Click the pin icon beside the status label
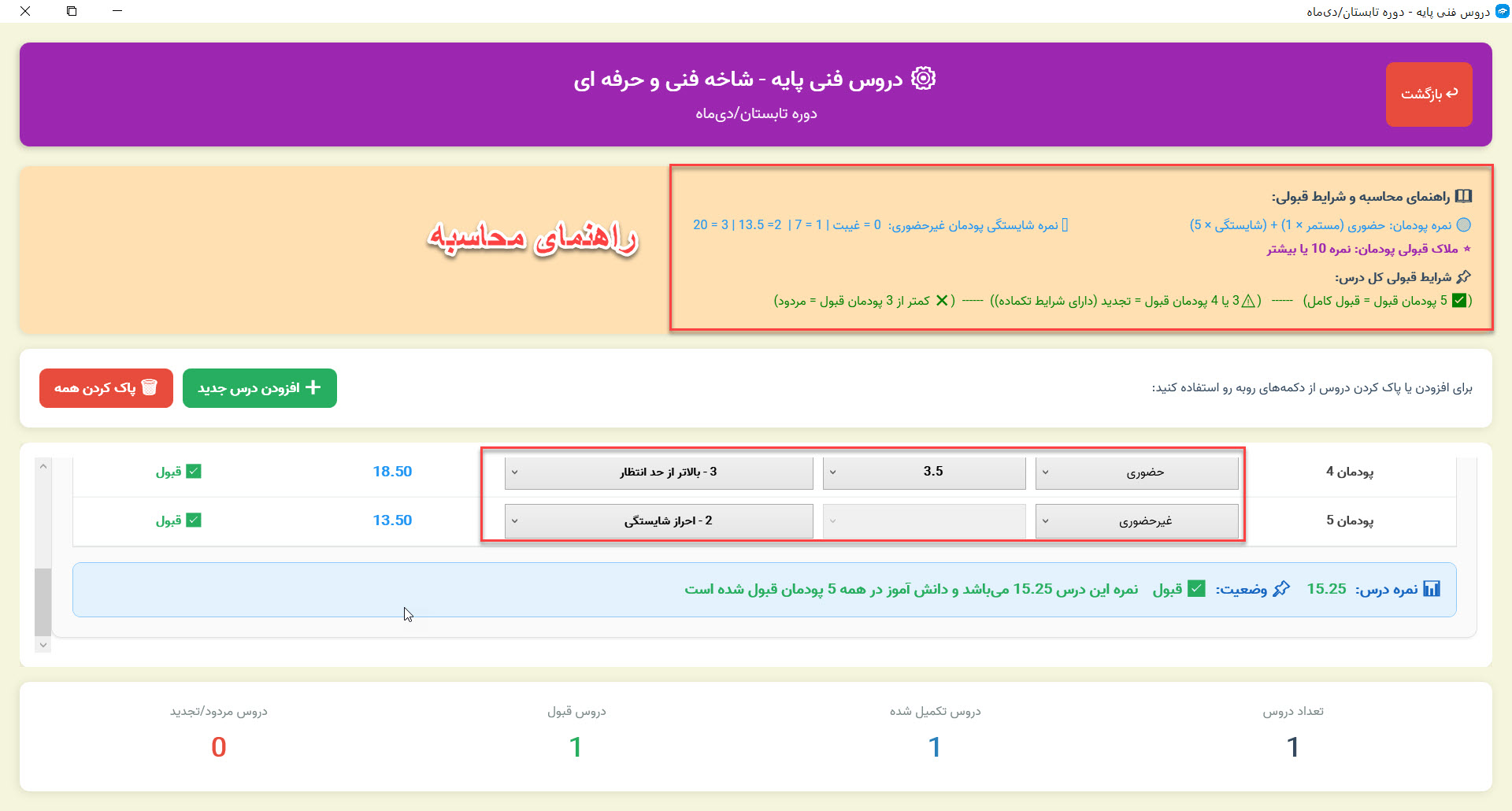The width and height of the screenshot is (1512, 811). (x=1281, y=589)
